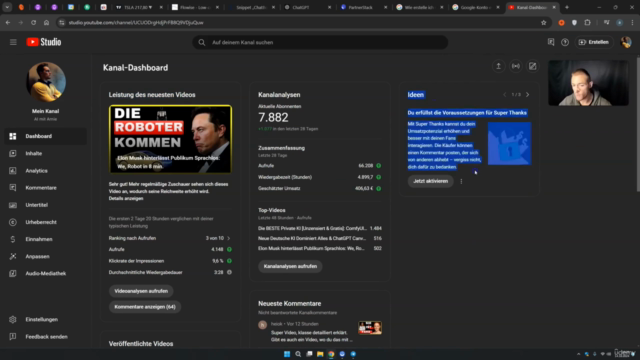Open the Windows Start button
The height and width of the screenshot is (360, 640).
pyautogui.click(x=287, y=354)
